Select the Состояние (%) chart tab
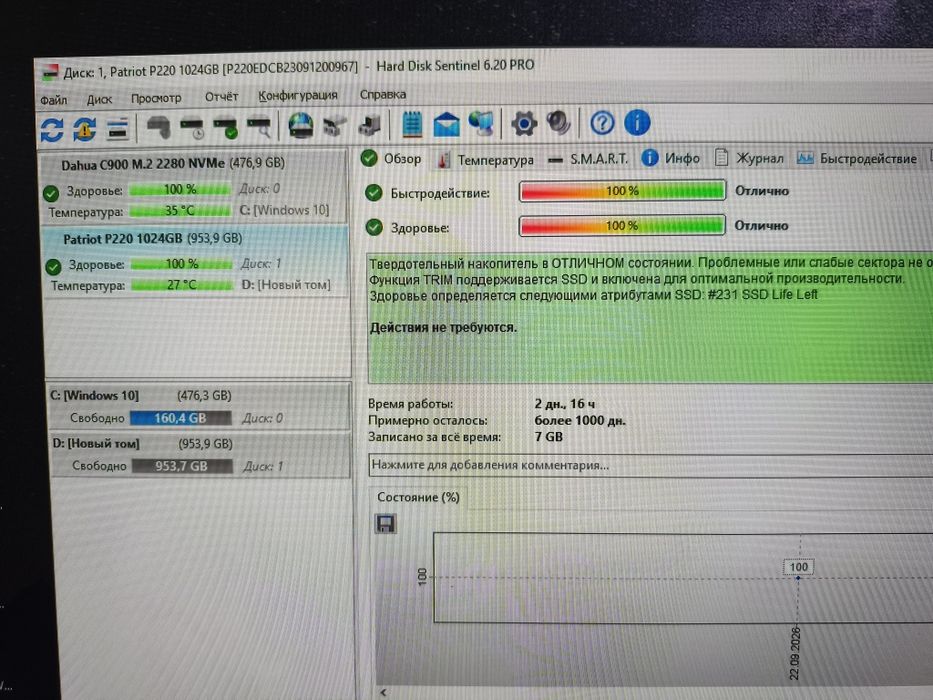This screenshot has height=700, width=933. [x=418, y=497]
